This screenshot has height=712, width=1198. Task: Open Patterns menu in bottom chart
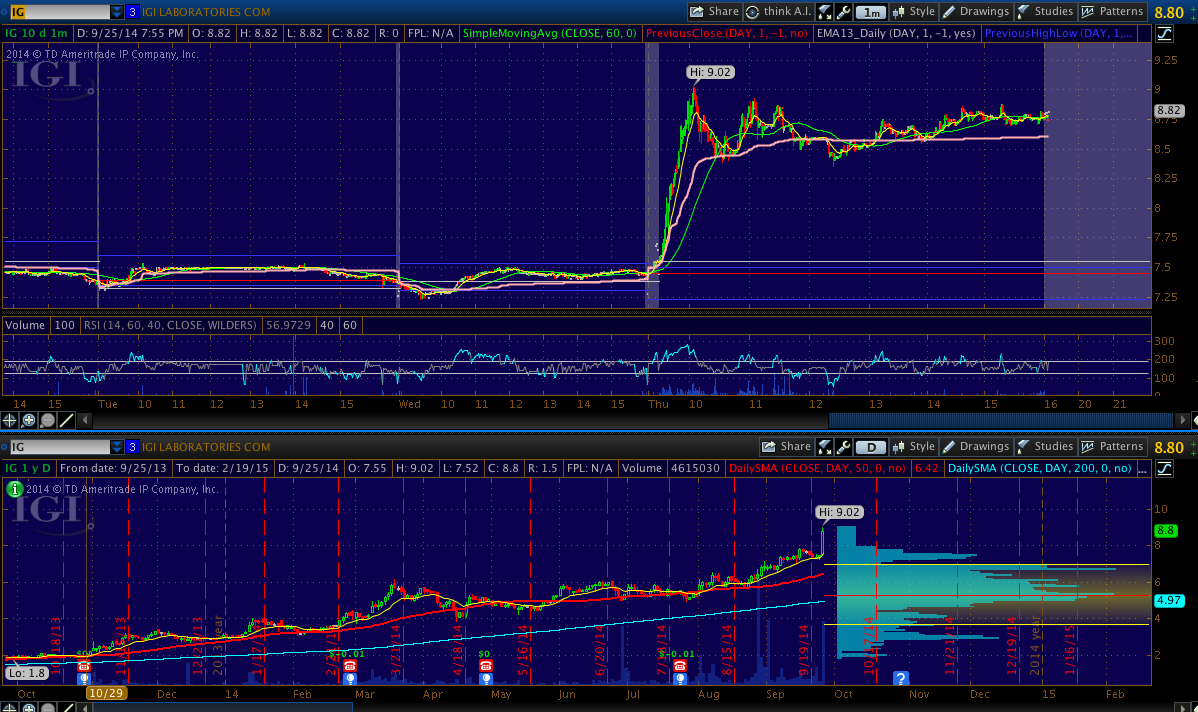tap(1112, 447)
